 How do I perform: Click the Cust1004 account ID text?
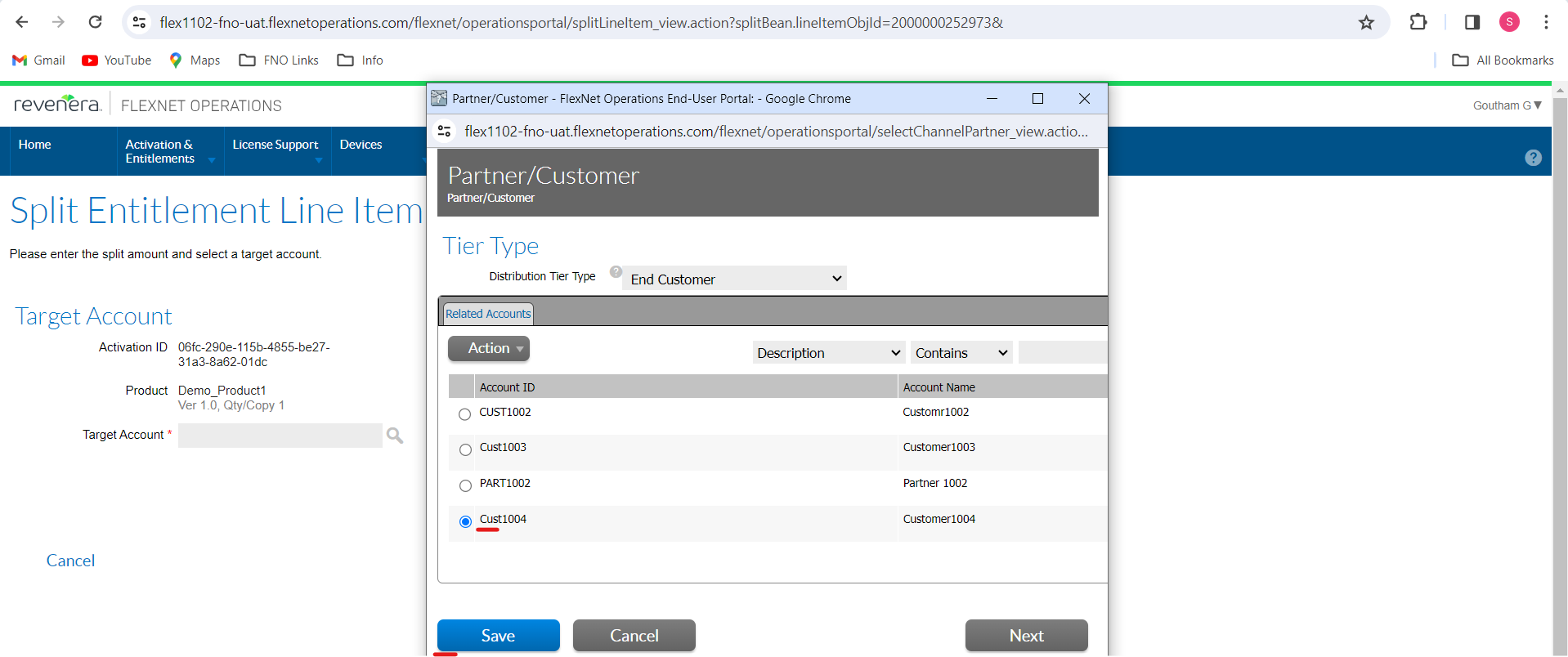pos(503,519)
